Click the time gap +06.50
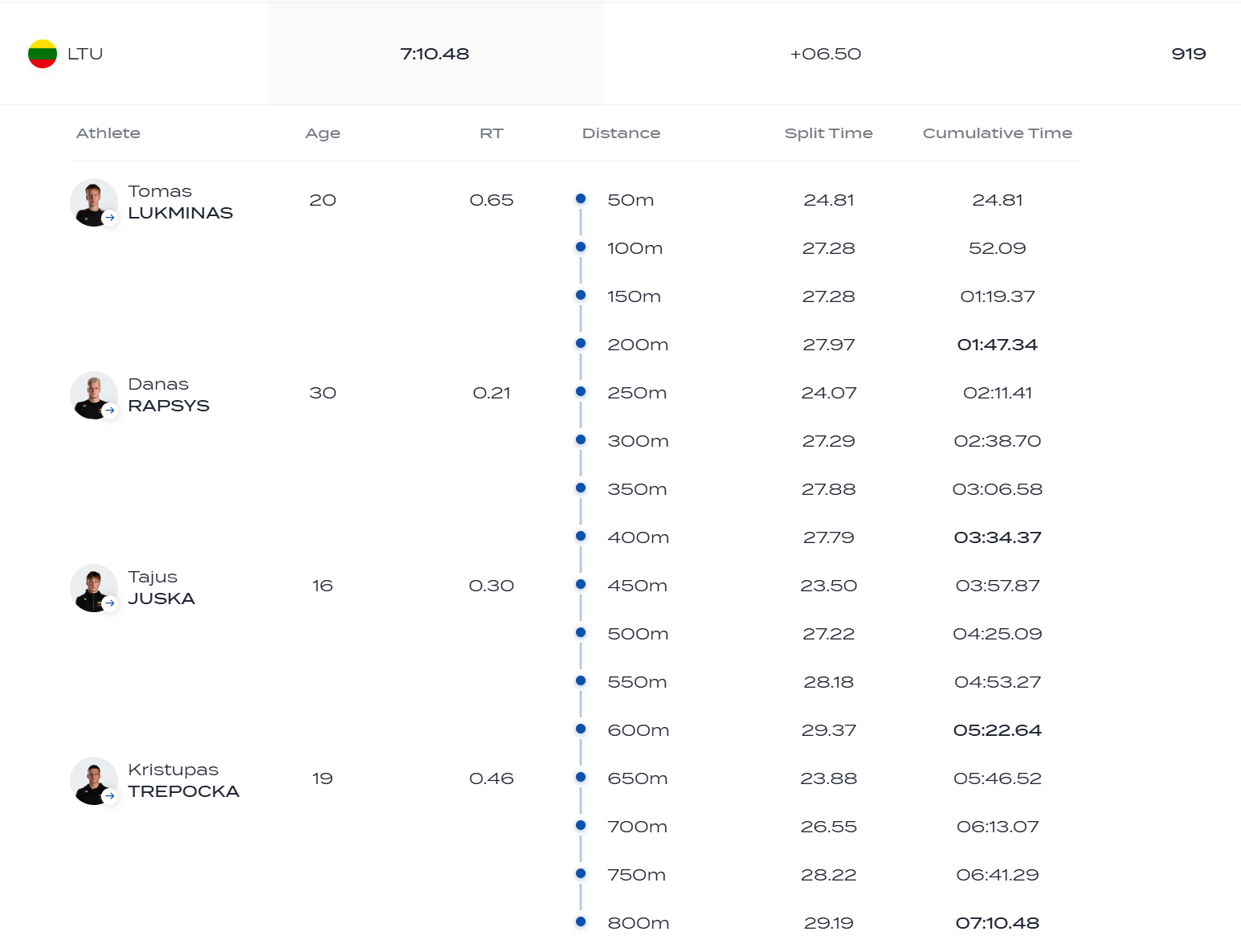The height and width of the screenshot is (952, 1241). click(x=826, y=54)
